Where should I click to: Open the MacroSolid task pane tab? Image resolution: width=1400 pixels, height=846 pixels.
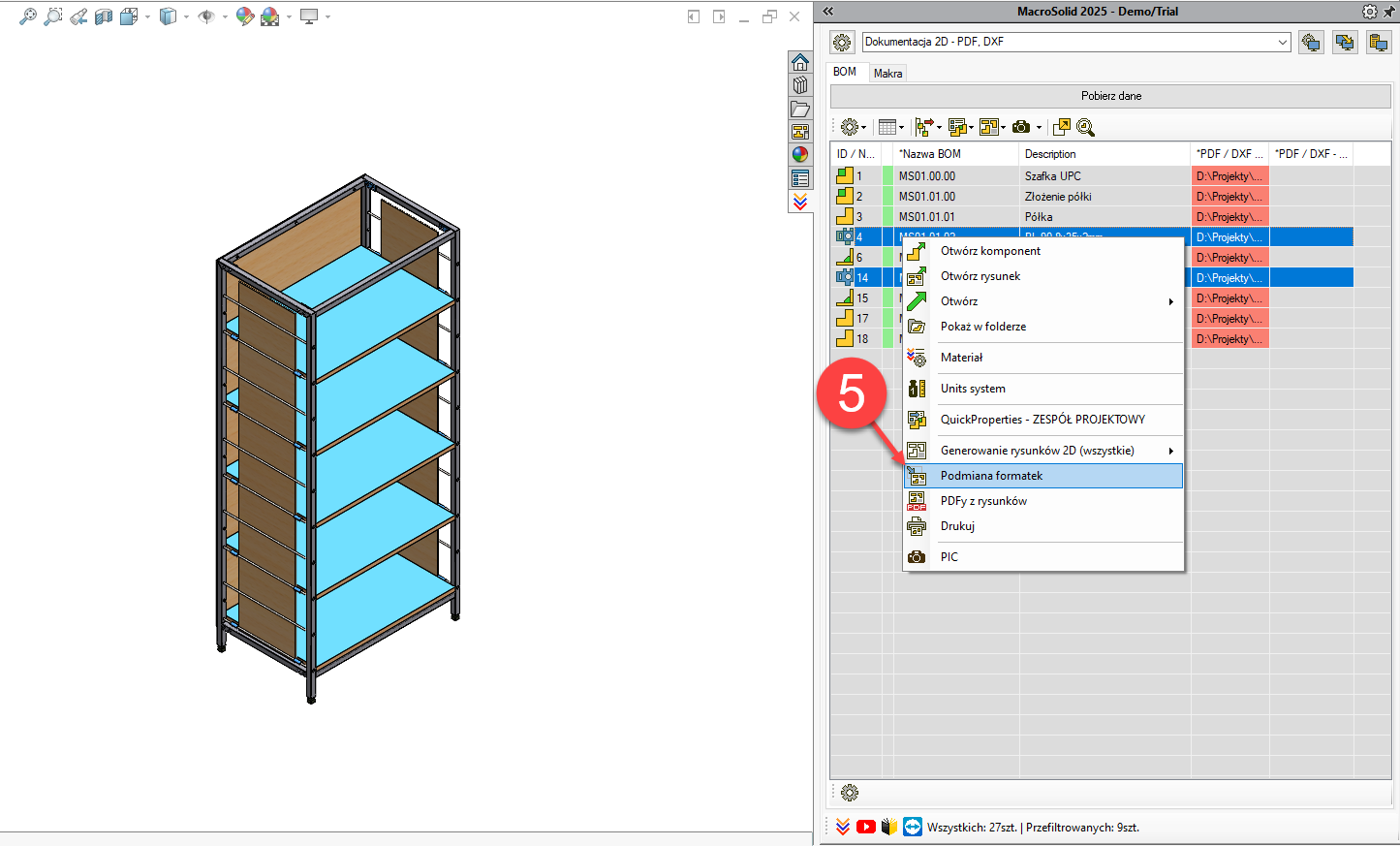point(800,202)
